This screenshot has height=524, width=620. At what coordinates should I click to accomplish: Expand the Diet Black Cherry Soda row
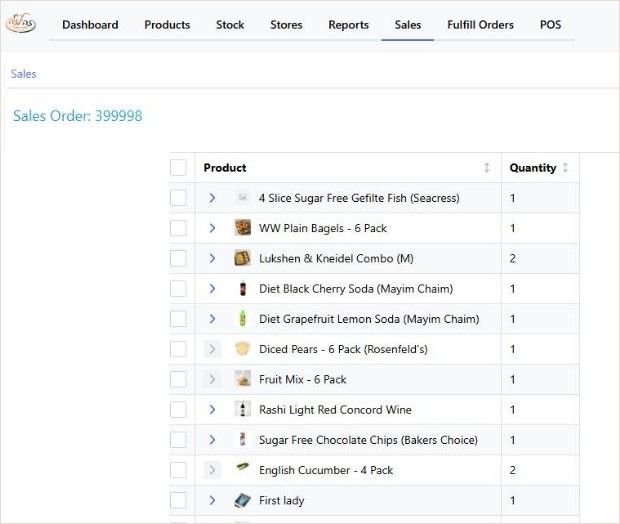tap(212, 289)
